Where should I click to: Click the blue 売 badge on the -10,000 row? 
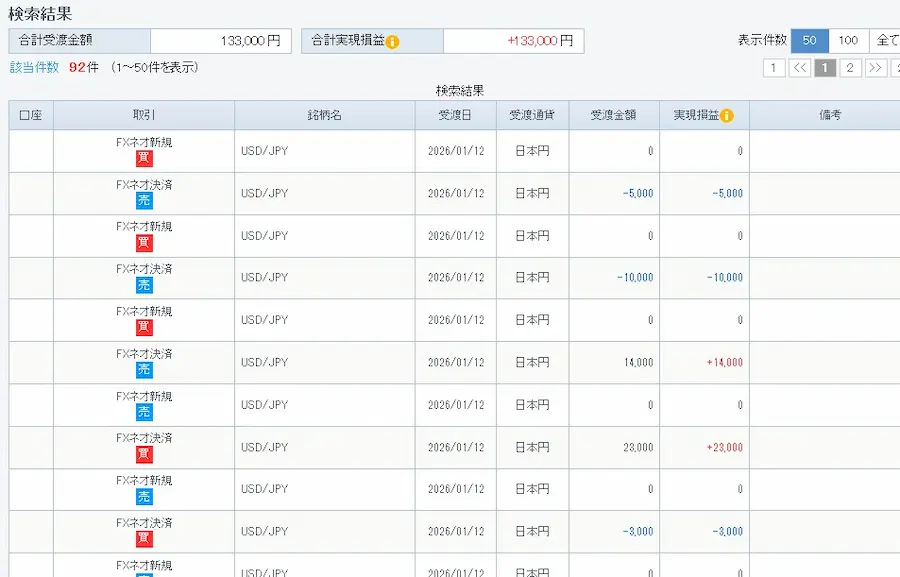[x=147, y=284]
